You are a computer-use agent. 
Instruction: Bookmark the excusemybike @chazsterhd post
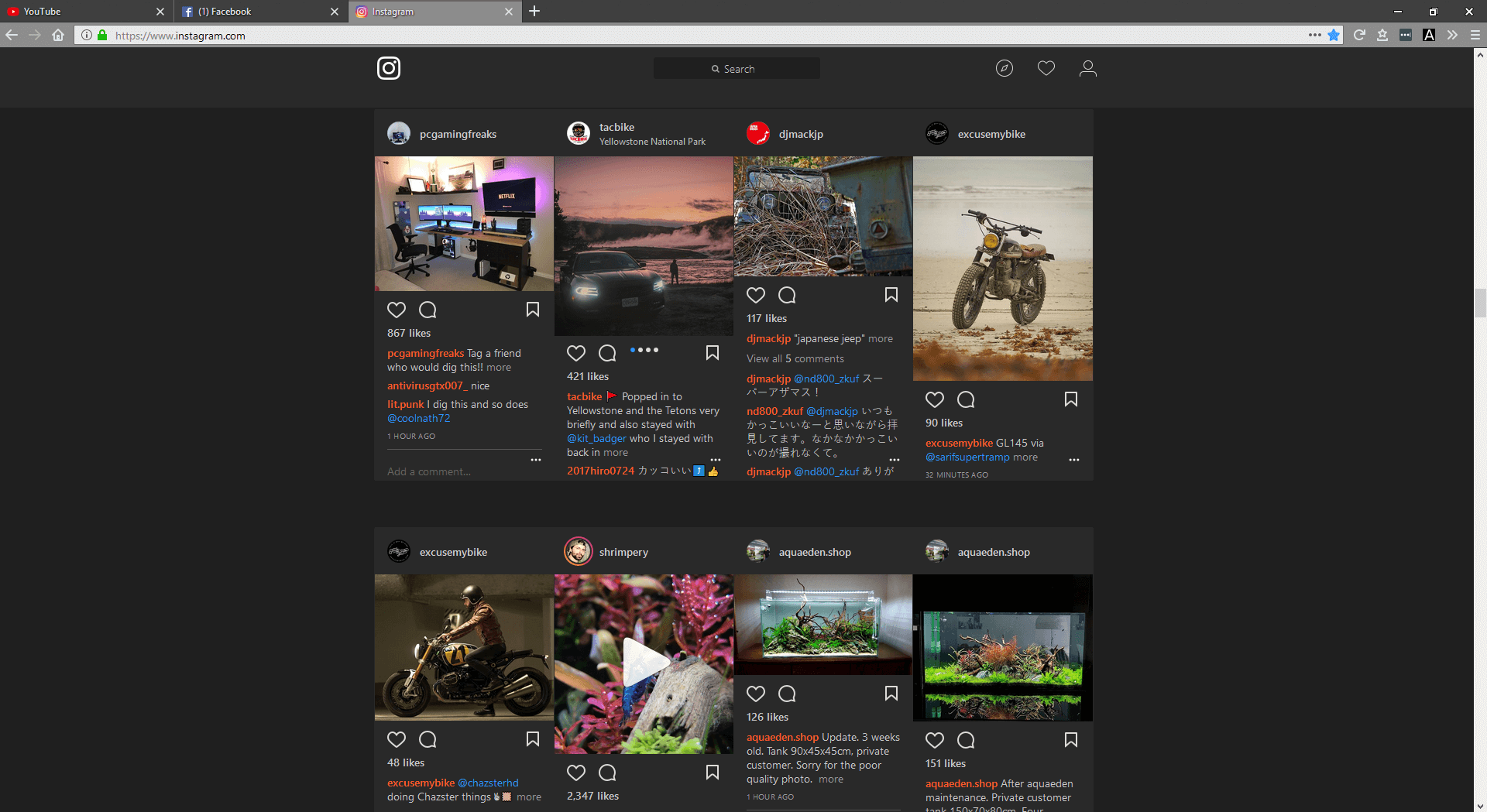[x=533, y=739]
